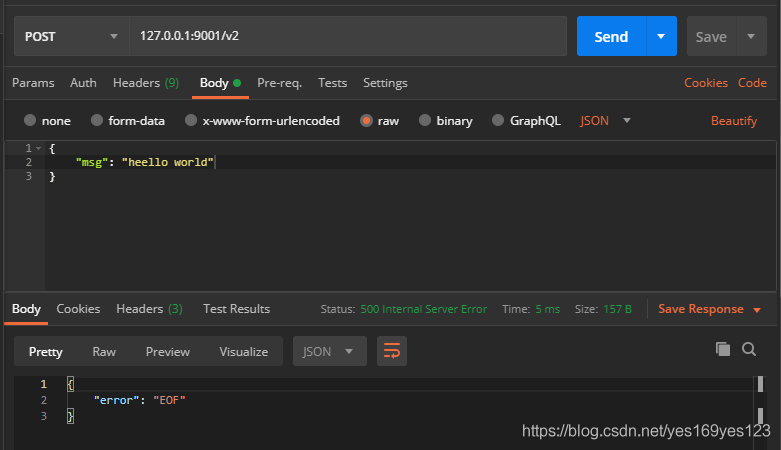This screenshot has width=781, height=450.
Task: Switch response view to Preview
Action: click(x=167, y=351)
